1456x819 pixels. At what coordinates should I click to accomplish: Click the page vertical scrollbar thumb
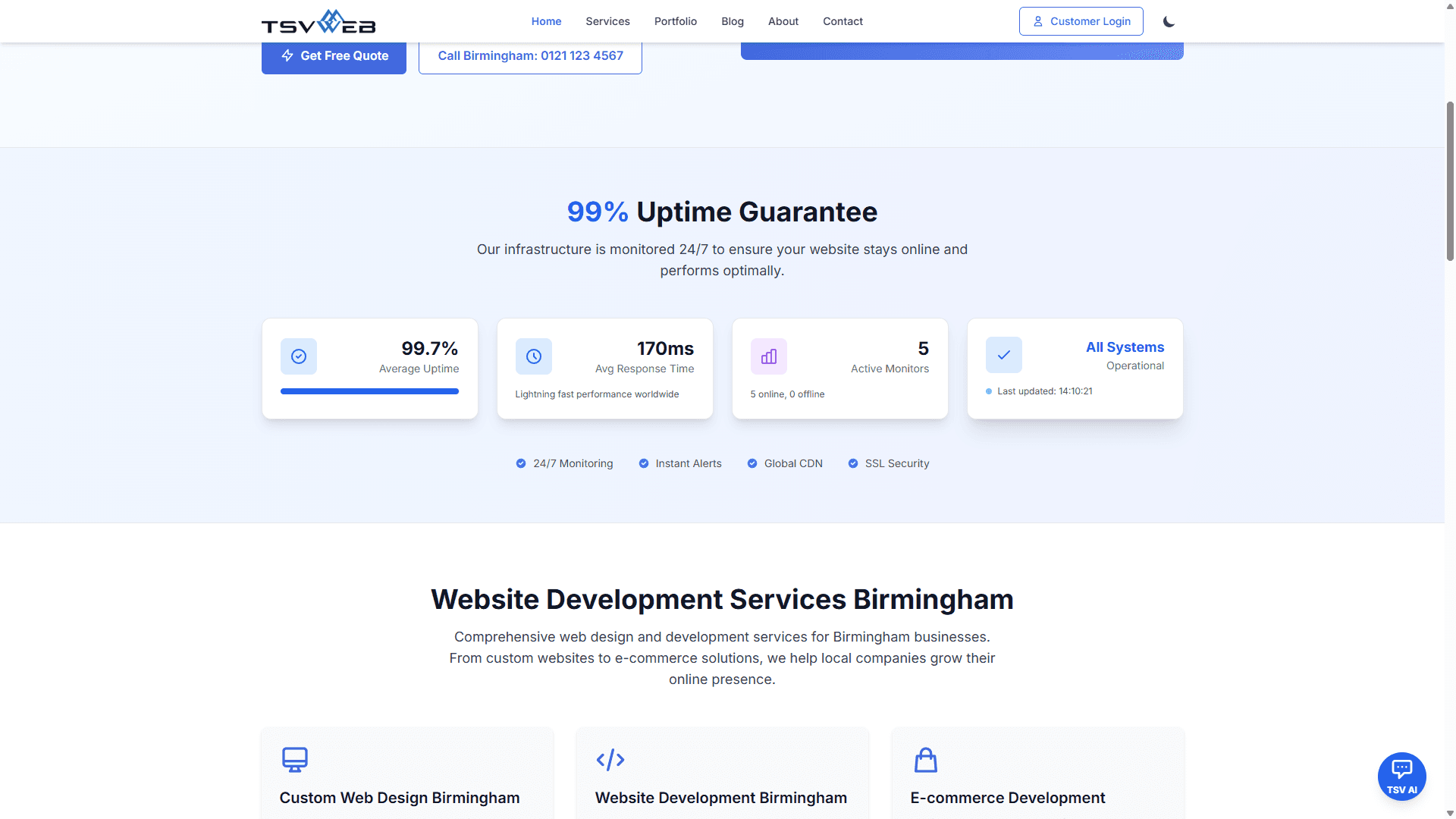coord(1450,180)
